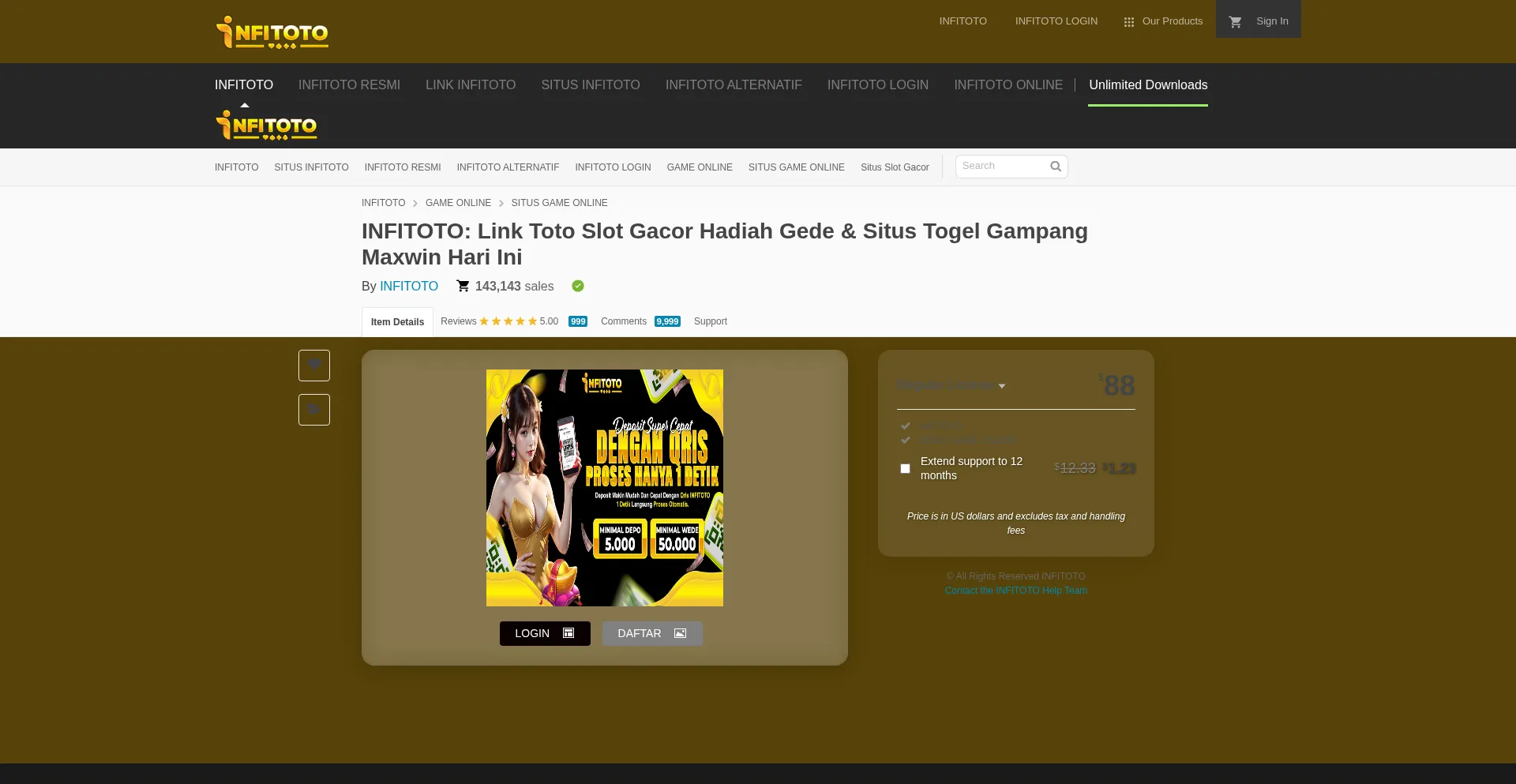Enable Extend support to 12 months checkbox

(x=905, y=468)
